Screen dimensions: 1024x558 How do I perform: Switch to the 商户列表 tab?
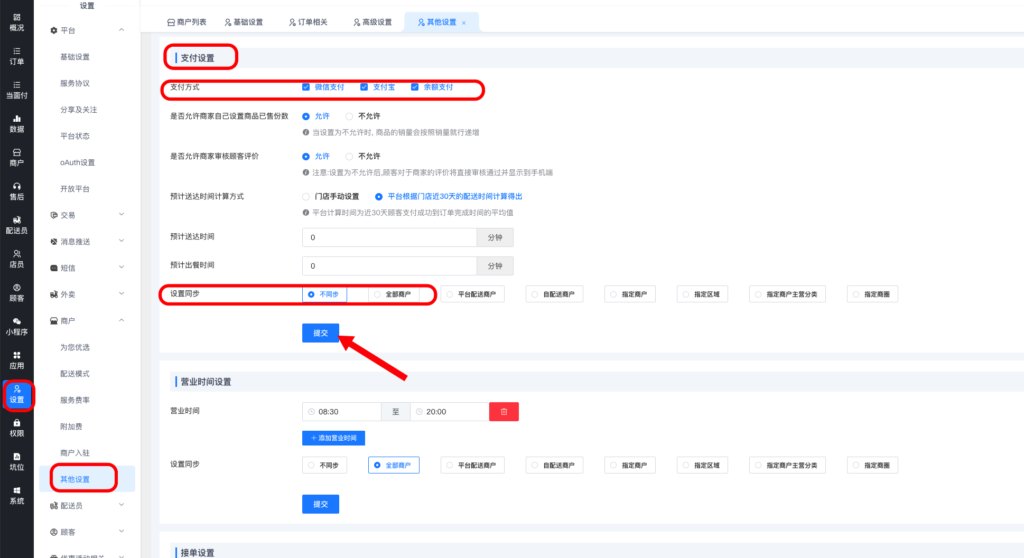click(x=186, y=22)
